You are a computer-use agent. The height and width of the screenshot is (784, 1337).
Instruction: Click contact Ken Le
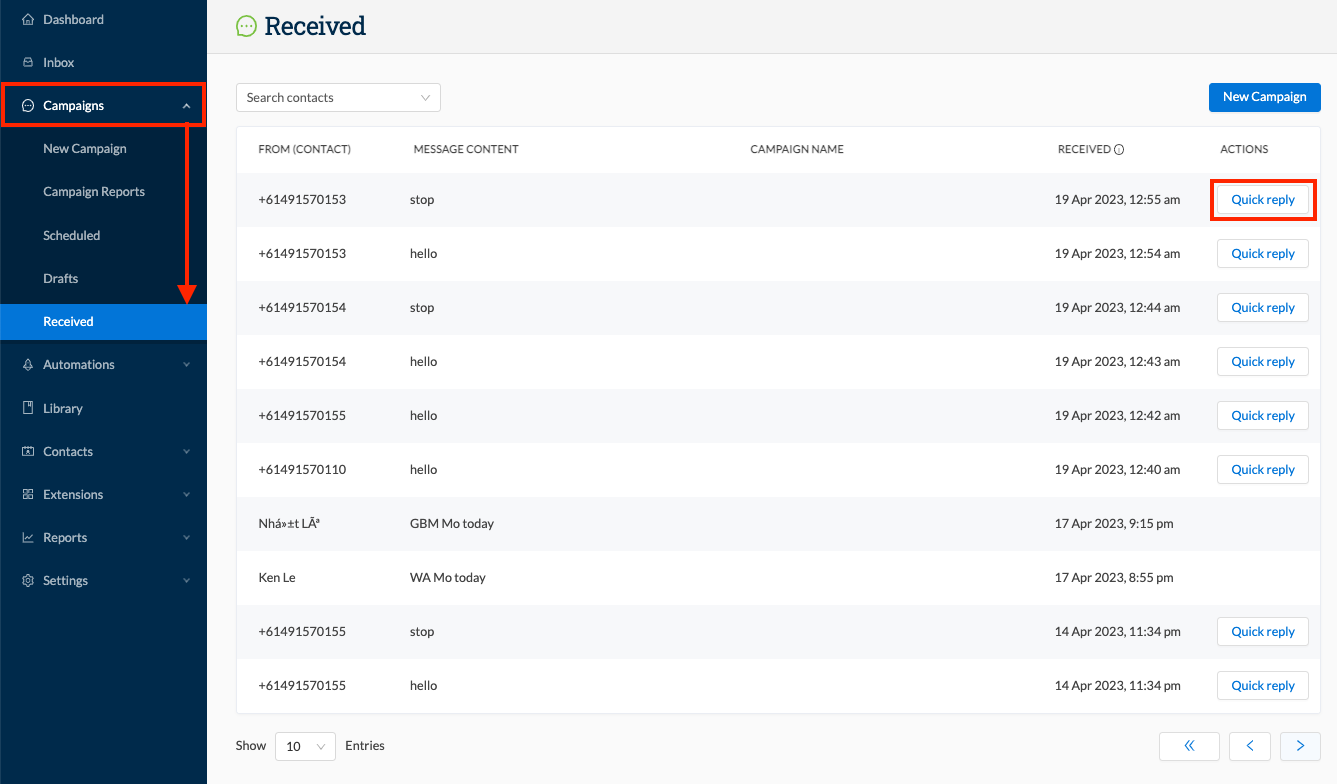[277, 578]
